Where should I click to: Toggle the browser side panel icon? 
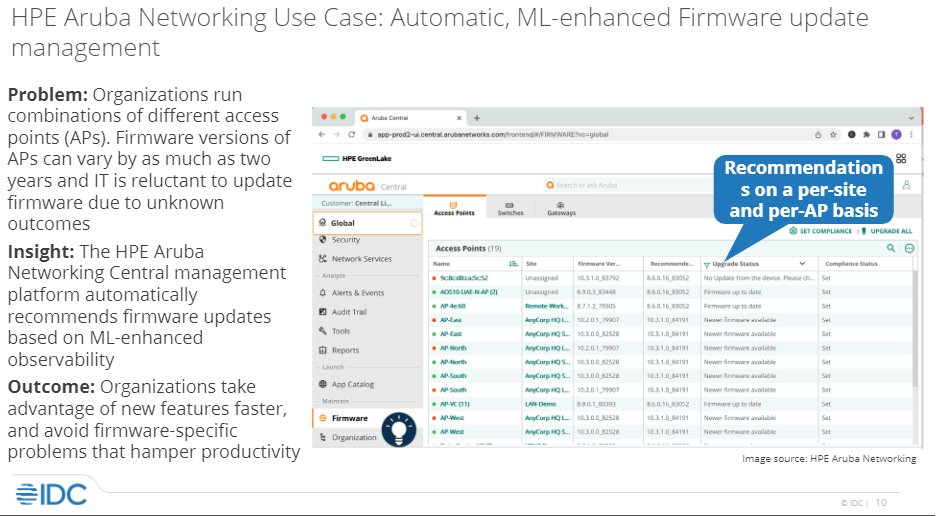(881, 135)
